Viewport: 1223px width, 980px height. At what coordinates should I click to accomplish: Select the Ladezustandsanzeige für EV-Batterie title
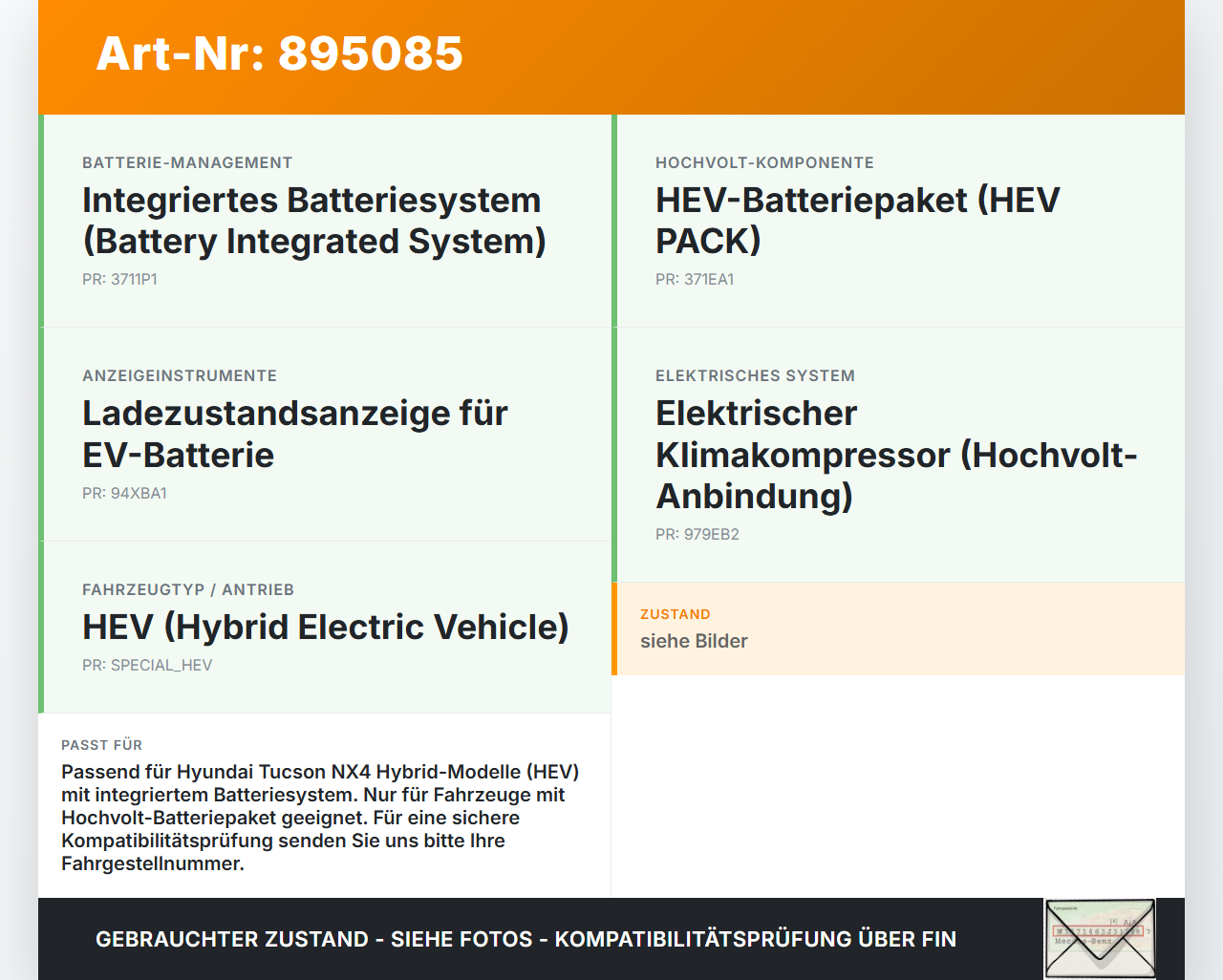click(294, 435)
